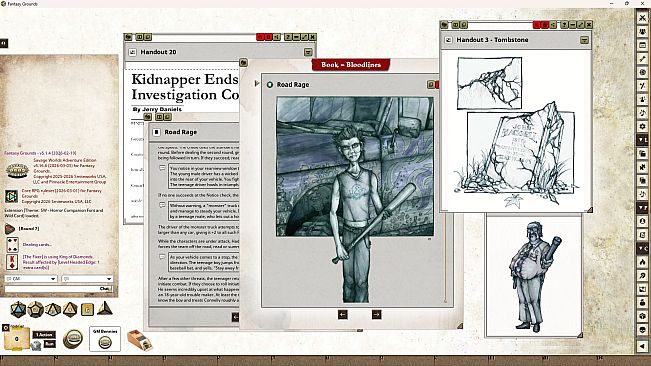This screenshot has height=366, width=651.
Task: Click the Chat send button
Action: 105,288
